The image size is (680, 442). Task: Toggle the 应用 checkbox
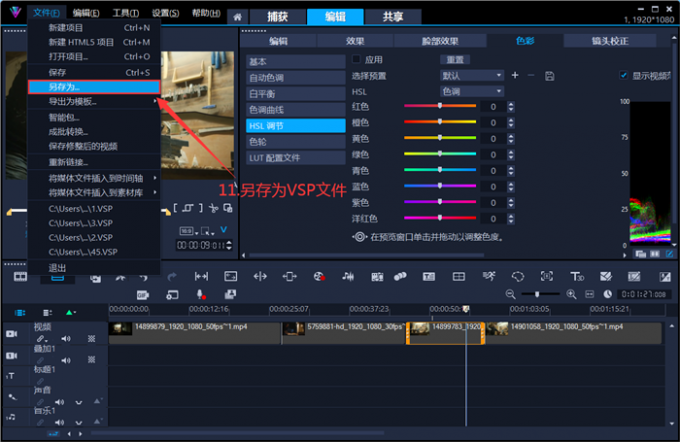point(356,59)
